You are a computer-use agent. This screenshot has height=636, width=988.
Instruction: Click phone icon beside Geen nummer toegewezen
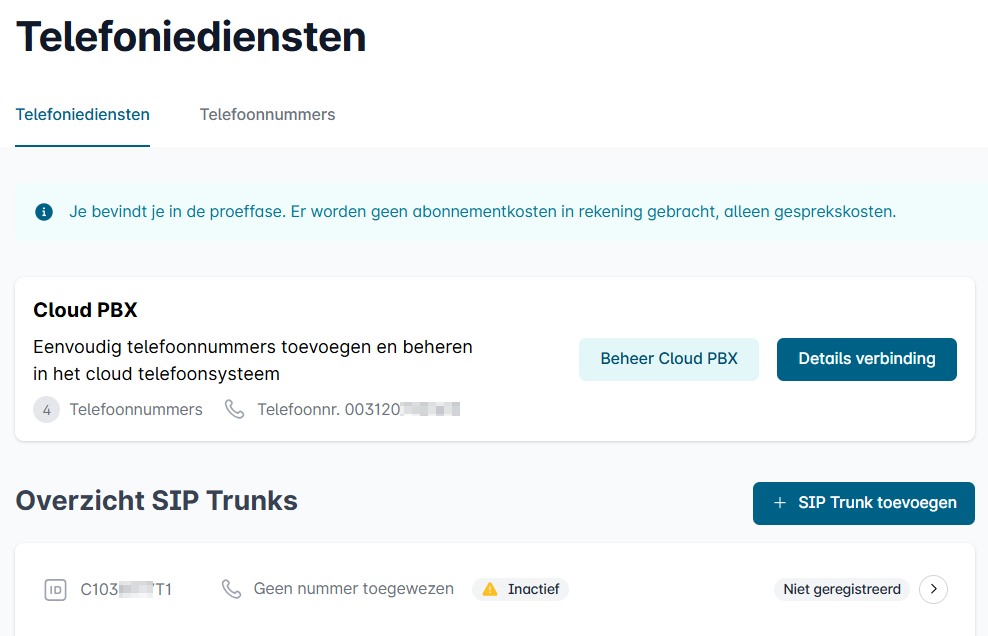point(231,589)
